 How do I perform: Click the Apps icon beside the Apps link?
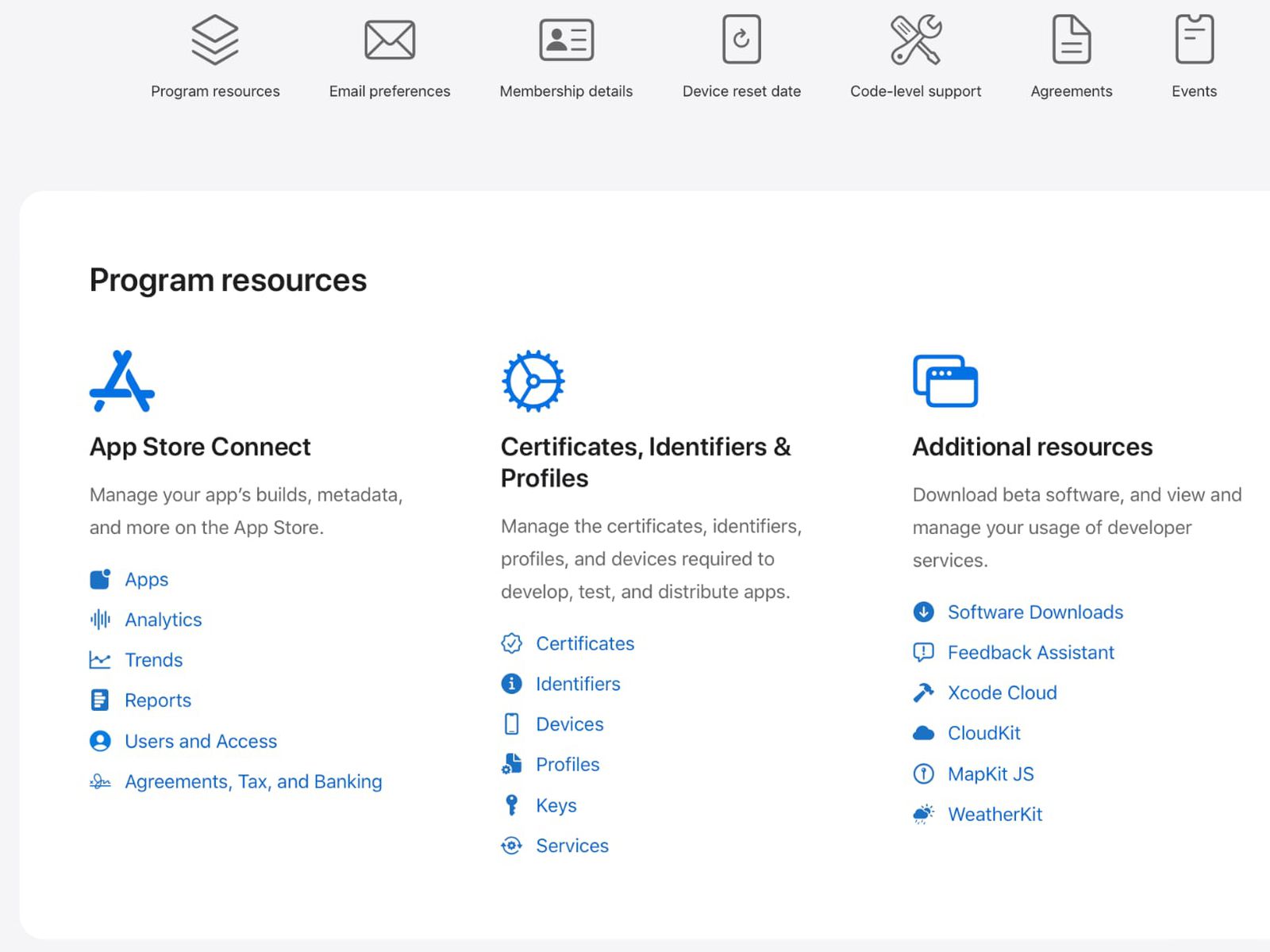(100, 579)
